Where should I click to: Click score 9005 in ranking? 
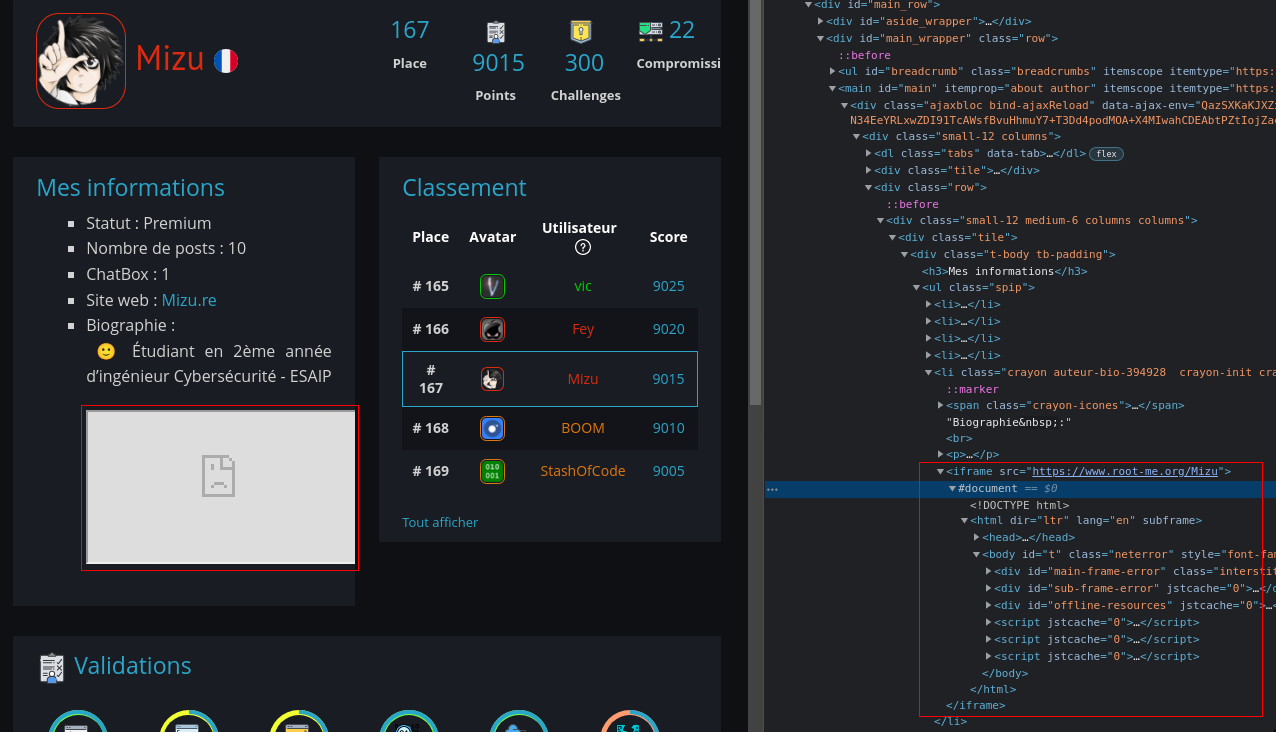click(668, 471)
